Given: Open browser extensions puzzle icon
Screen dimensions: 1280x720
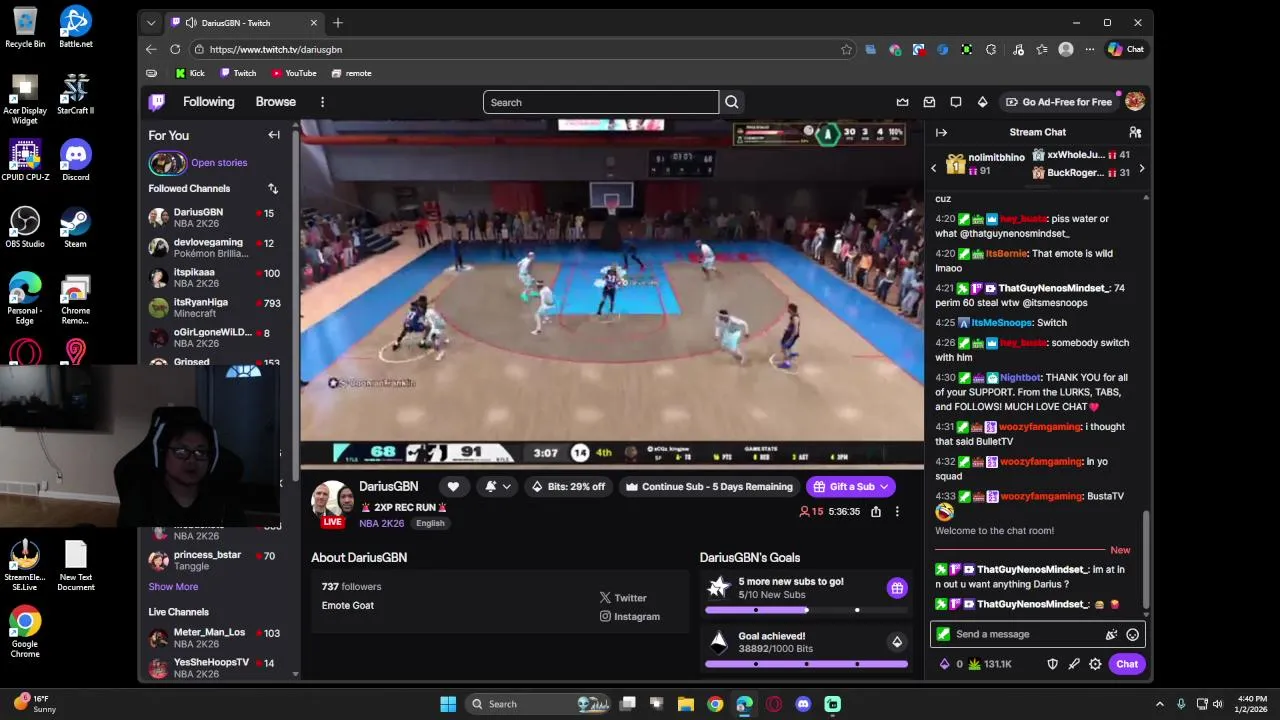Looking at the screenshot, I should pyautogui.click(x=991, y=49).
